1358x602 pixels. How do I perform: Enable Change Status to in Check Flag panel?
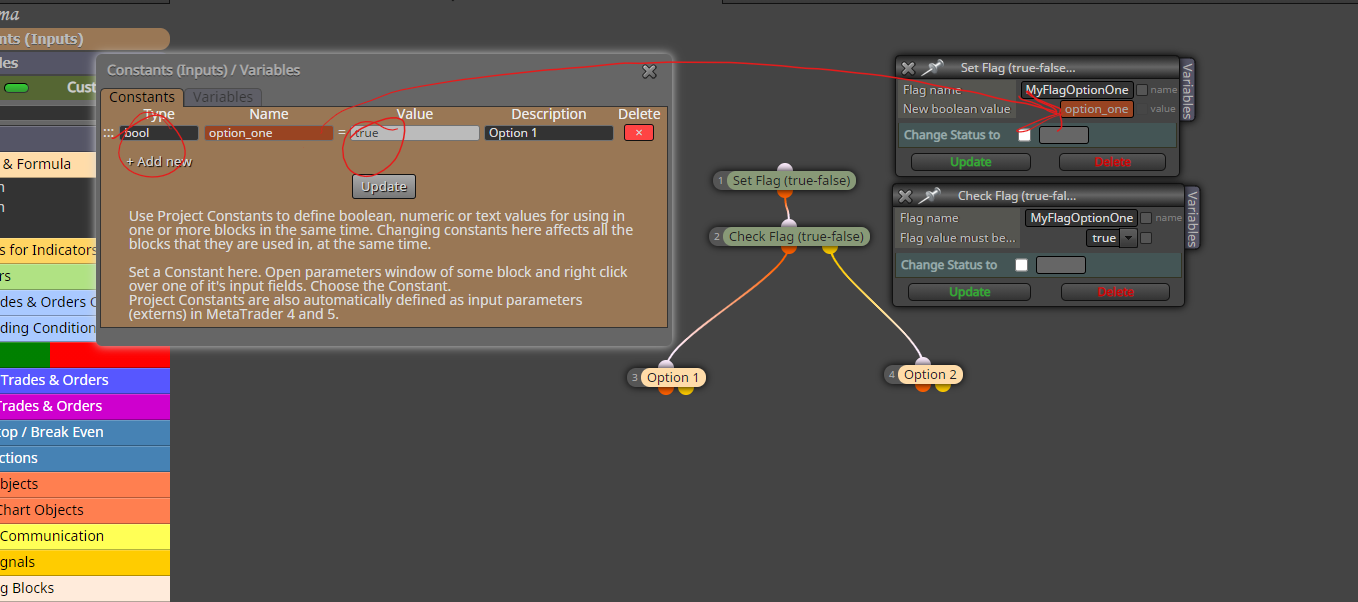[1021, 265]
